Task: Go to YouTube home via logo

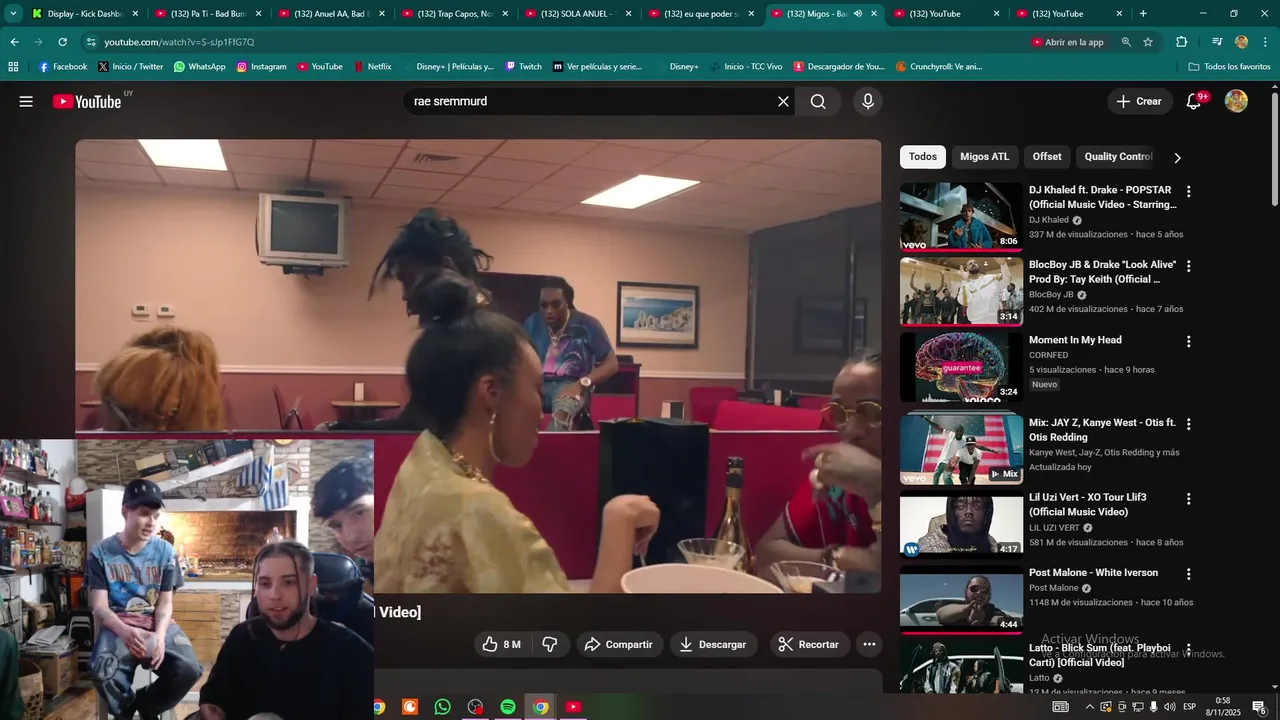Action: (87, 101)
